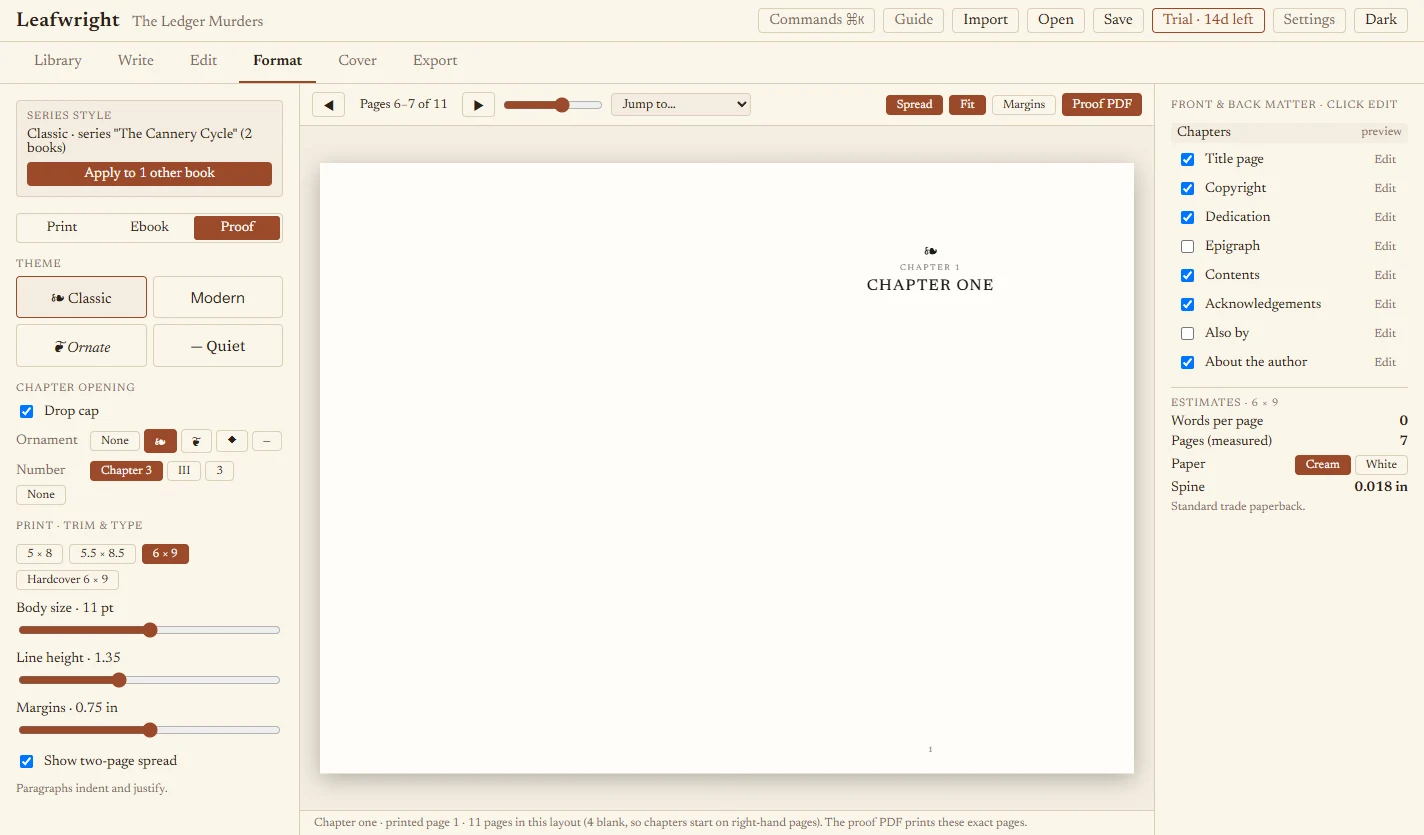The height and width of the screenshot is (835, 1424).
Task: Switch to Print mode
Action: pyautogui.click(x=62, y=227)
